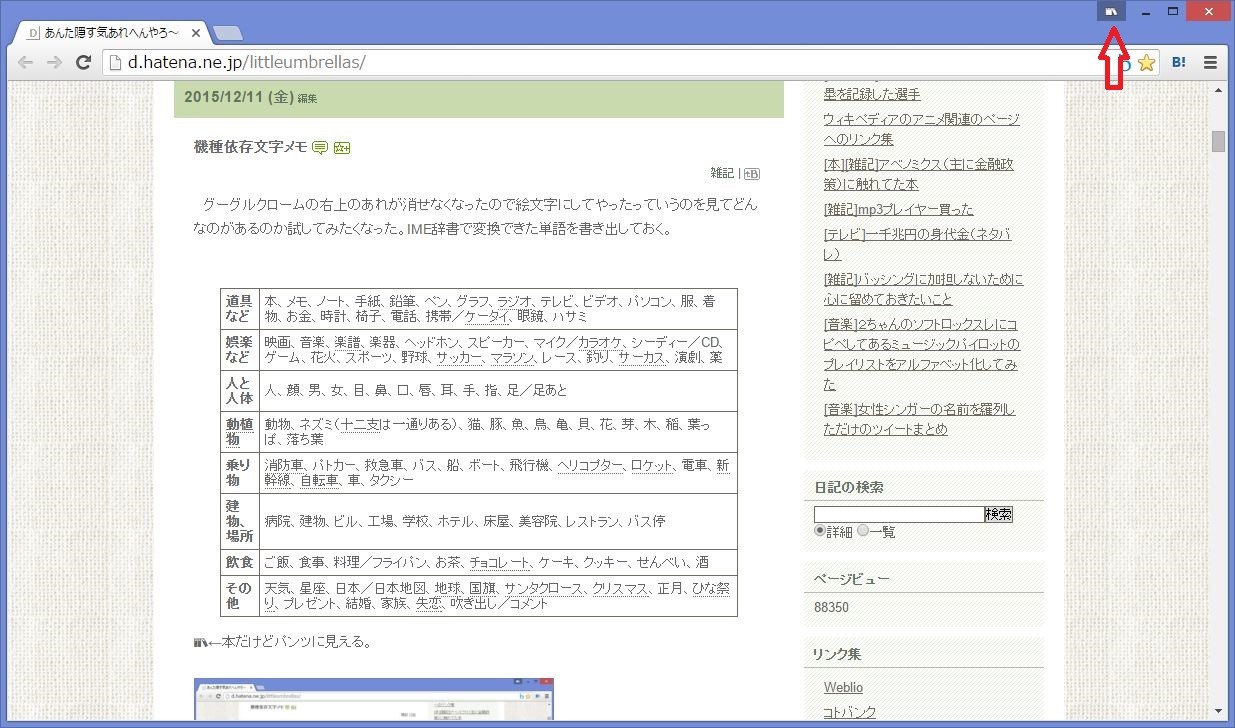
Task: Click the diary search text field
Action: pyautogui.click(x=898, y=514)
